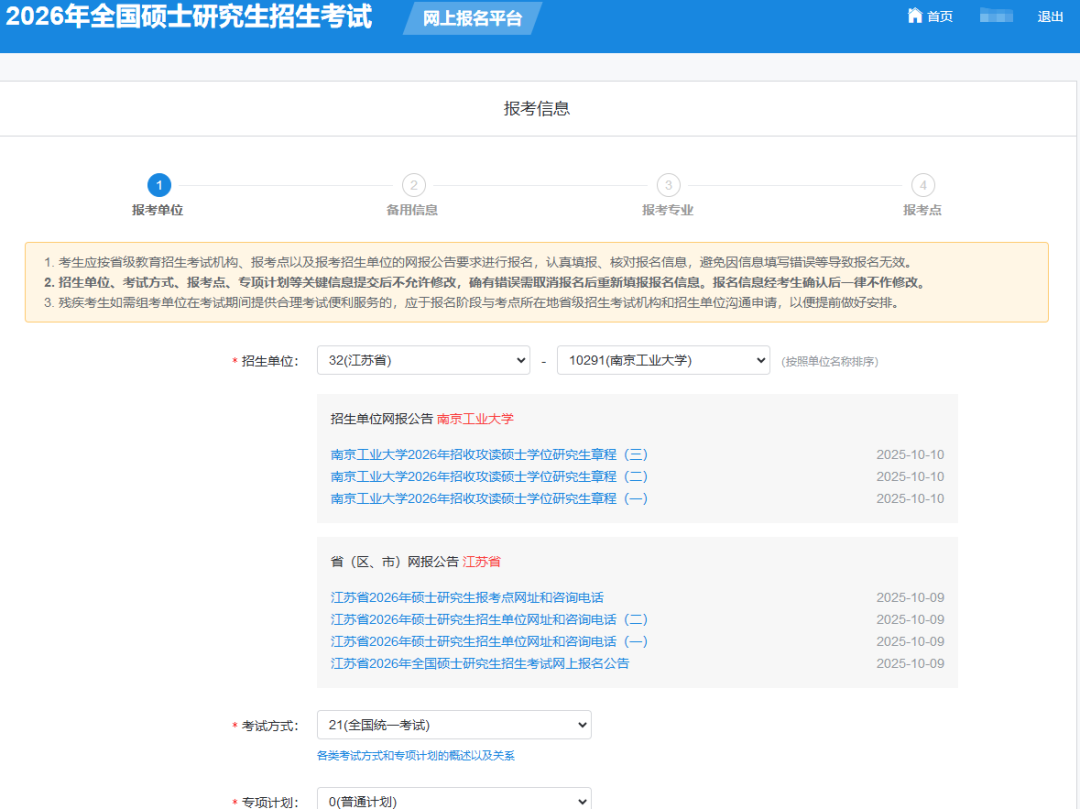Open the 首页 link in header
The image size is (1080, 809).
939,17
